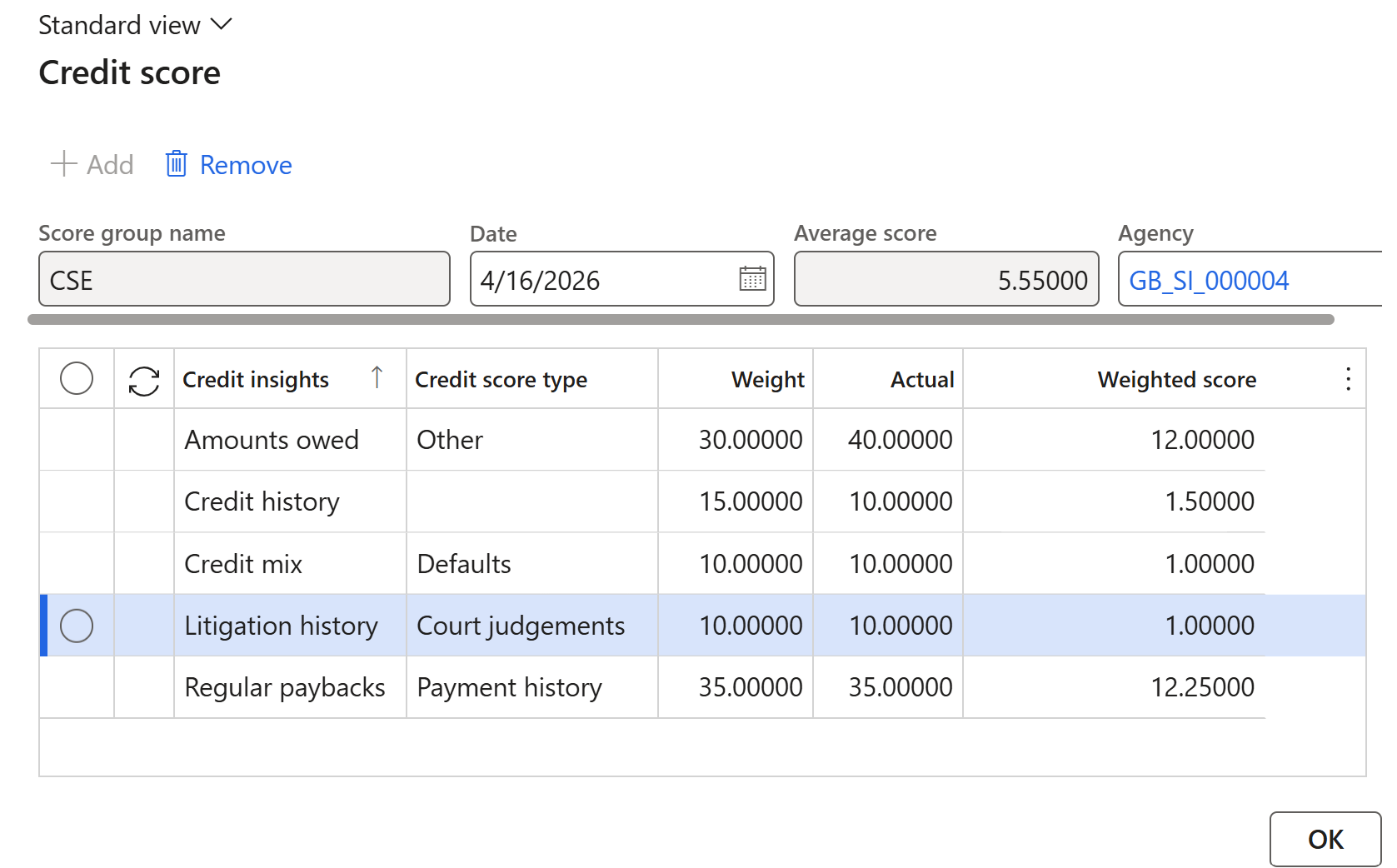This screenshot has height=868, width=1397.
Task: Click the ascending sort arrow on Credit insights
Action: click(x=377, y=378)
